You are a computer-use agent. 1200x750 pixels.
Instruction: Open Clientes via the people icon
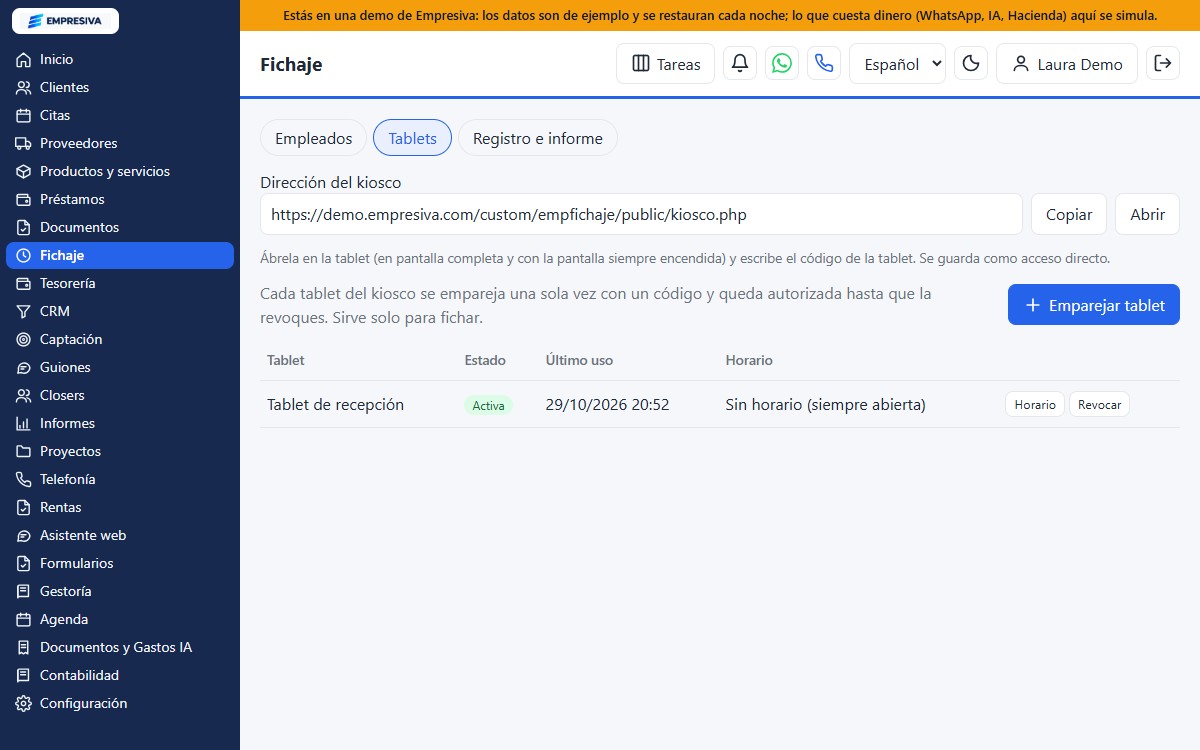point(24,88)
